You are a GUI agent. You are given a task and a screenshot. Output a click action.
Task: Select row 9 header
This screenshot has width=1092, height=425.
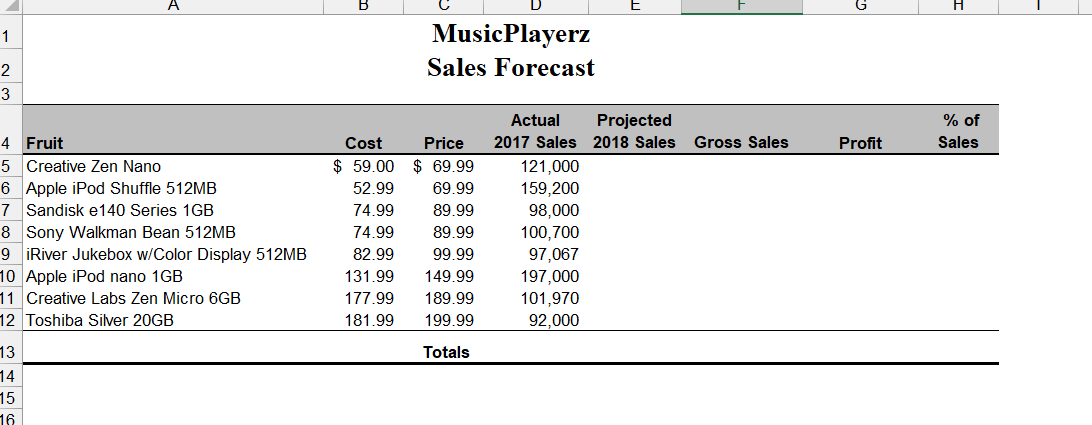click(11, 254)
